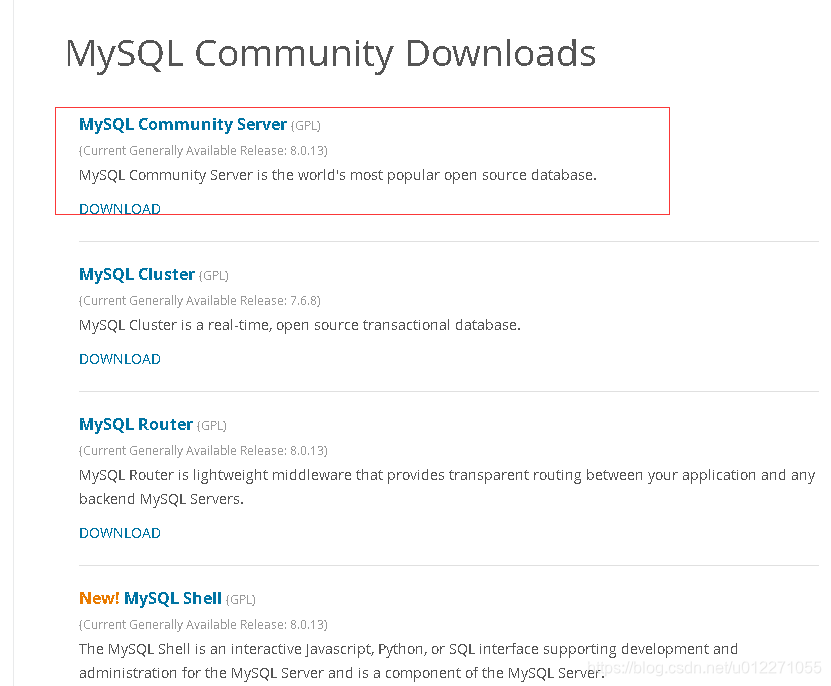831x686 pixels.
Task: Click the 'real-time, open source transactional database' sentence
Action: pos(300,325)
